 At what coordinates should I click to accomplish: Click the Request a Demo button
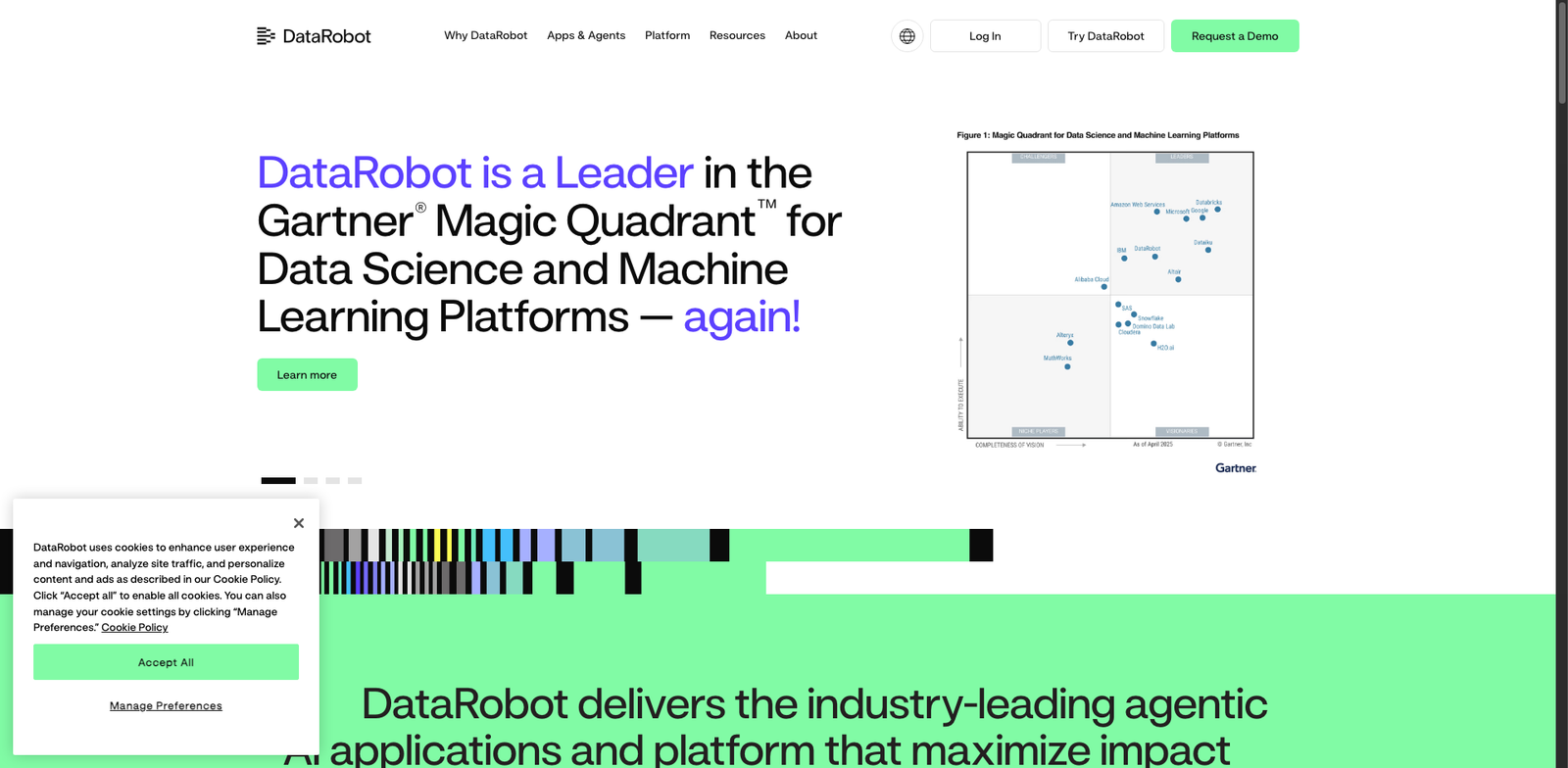(x=1235, y=36)
